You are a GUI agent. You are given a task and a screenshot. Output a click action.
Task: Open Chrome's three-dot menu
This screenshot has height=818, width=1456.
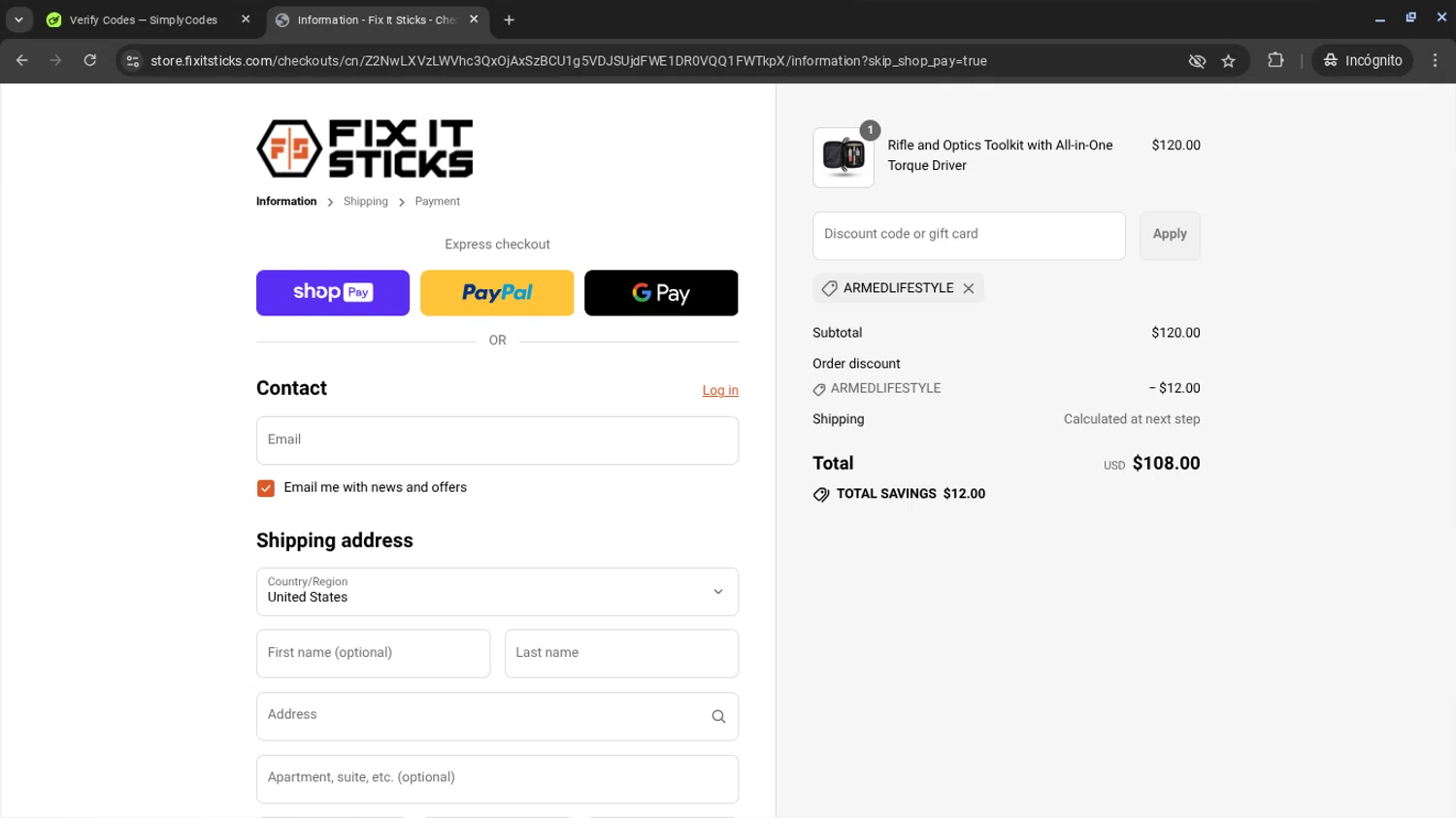[1435, 60]
